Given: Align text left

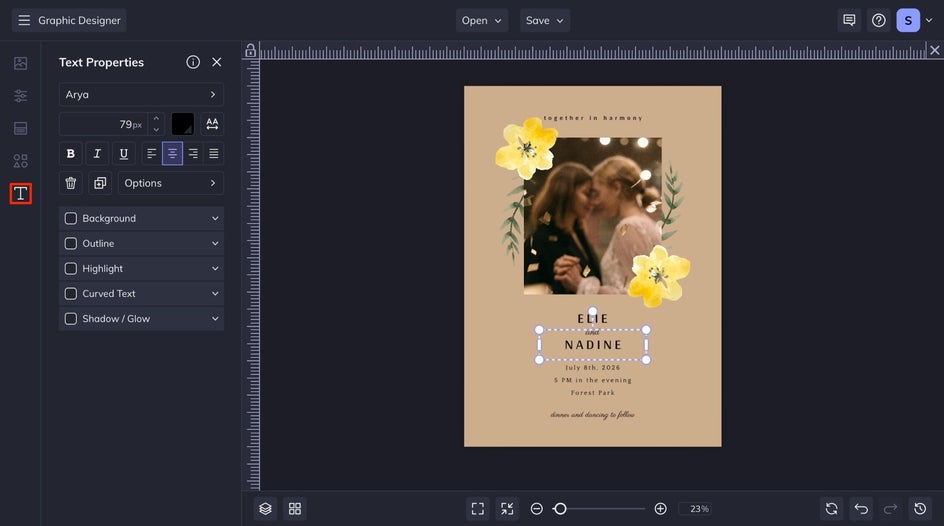Looking at the screenshot, I should 152,153.
